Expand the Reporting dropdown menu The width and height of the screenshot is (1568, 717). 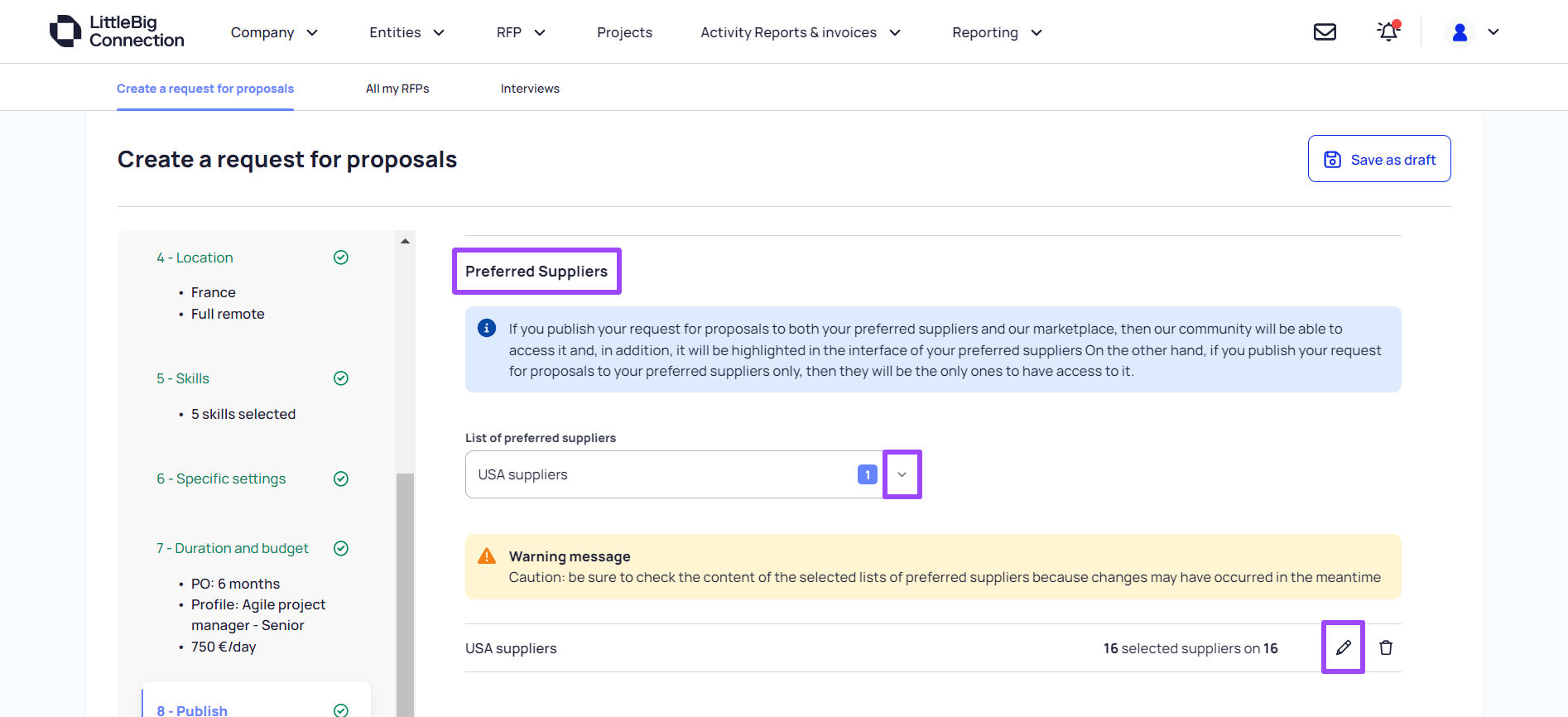point(996,32)
